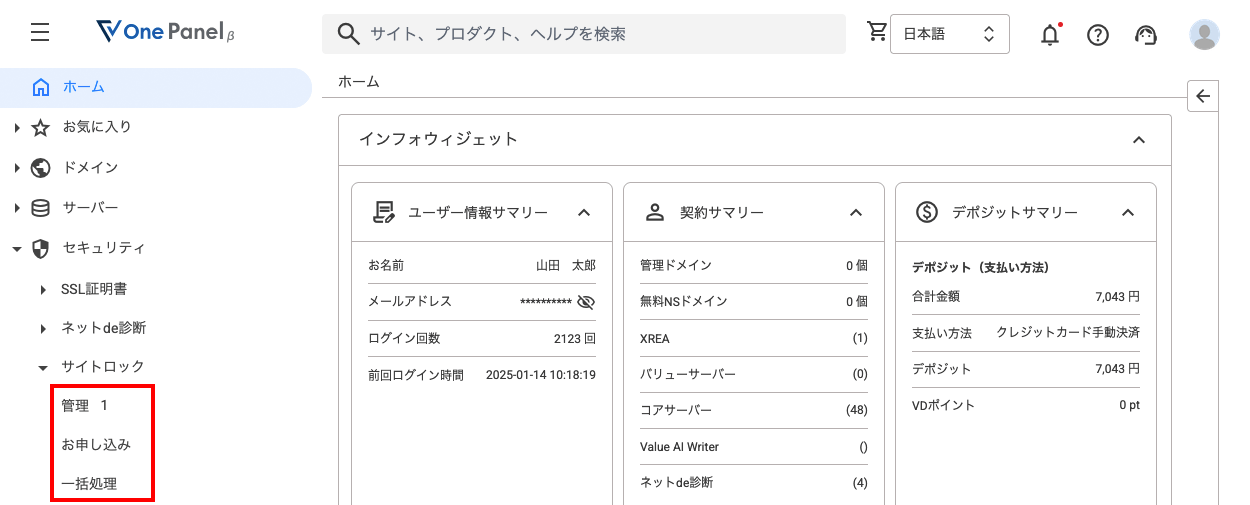Click the shopping cart icon
Image resolution: width=1250 pixels, height=505 pixels.
pyautogui.click(x=877, y=32)
